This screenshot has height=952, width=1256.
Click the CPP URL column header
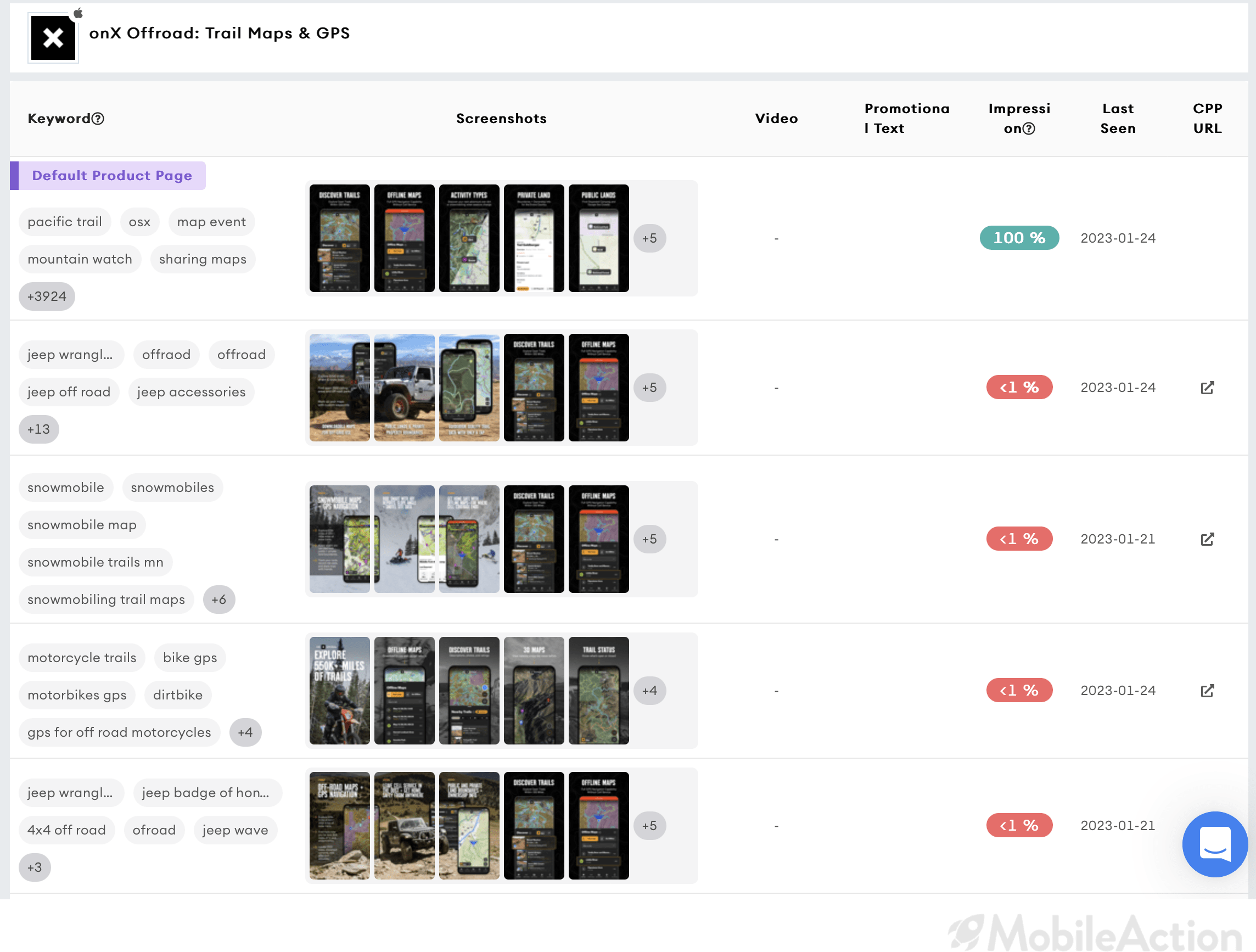(1207, 118)
